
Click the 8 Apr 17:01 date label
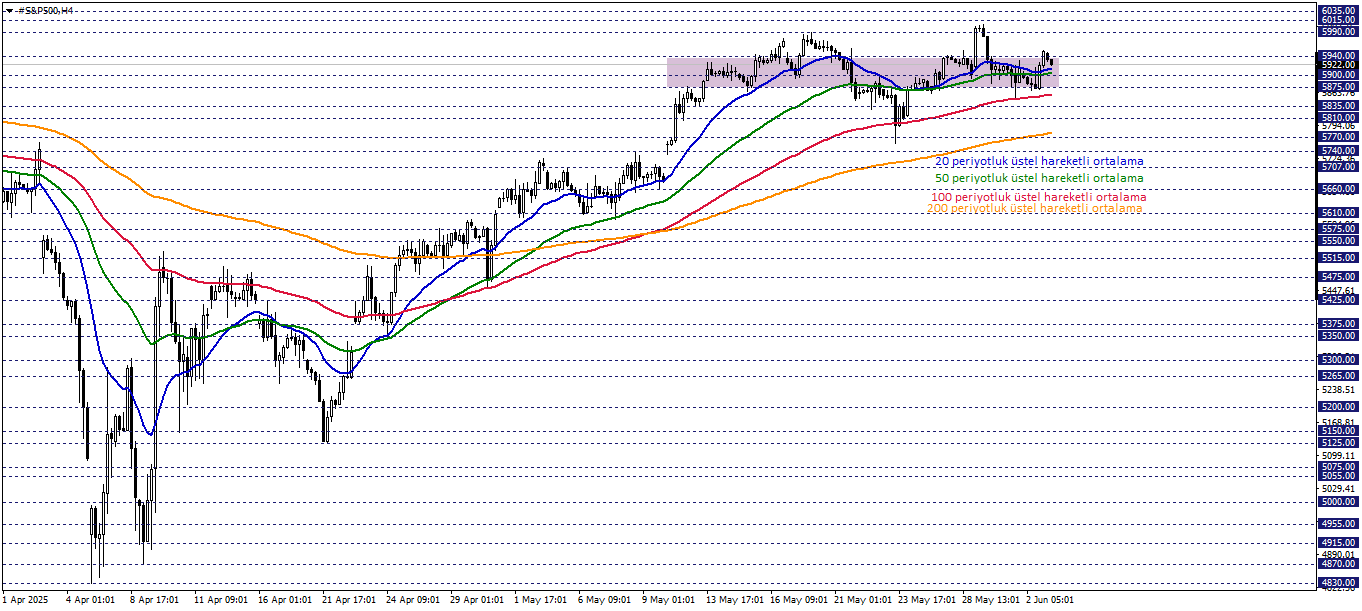click(x=153, y=600)
